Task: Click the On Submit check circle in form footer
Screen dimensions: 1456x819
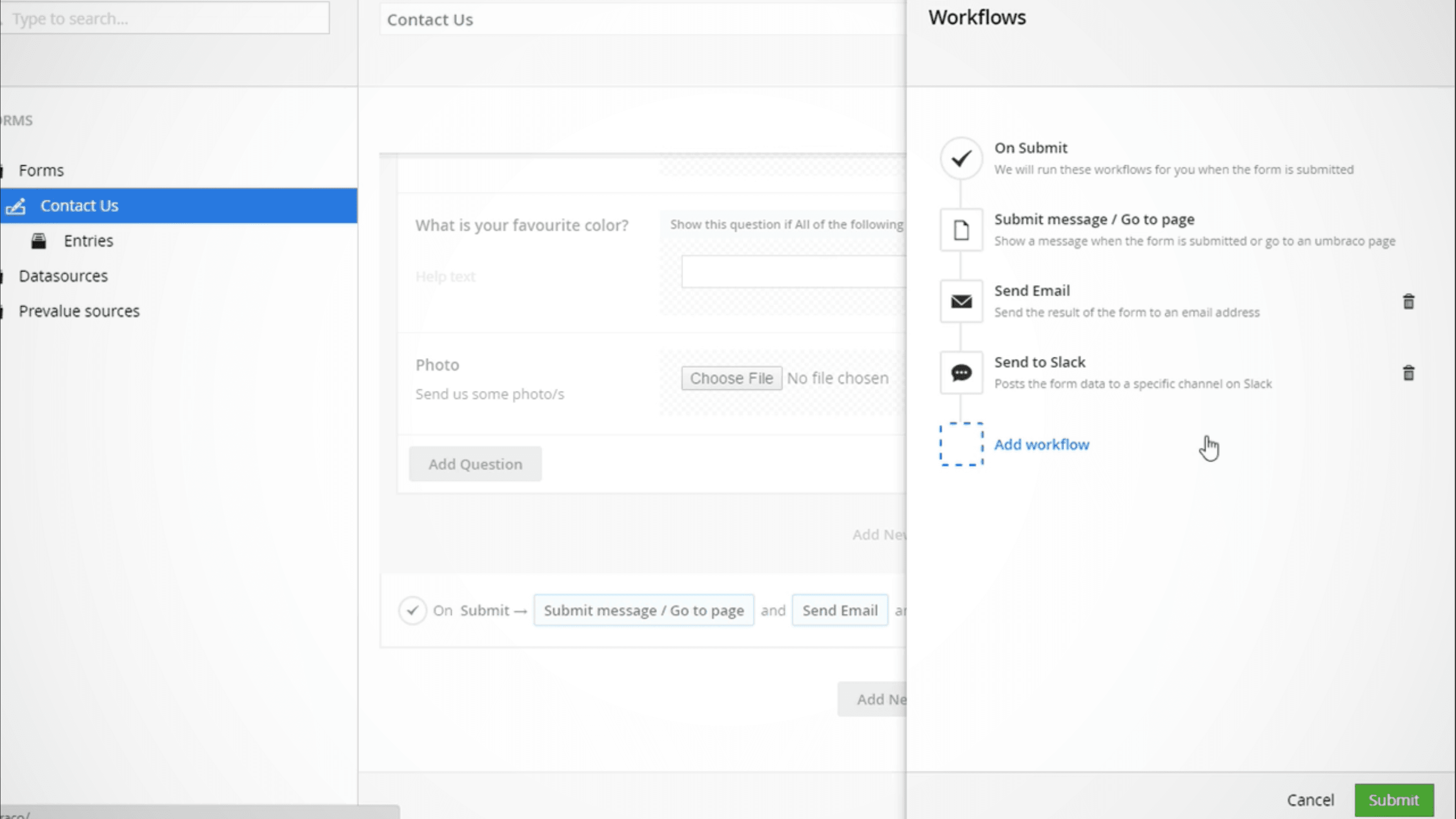Action: 413,611
